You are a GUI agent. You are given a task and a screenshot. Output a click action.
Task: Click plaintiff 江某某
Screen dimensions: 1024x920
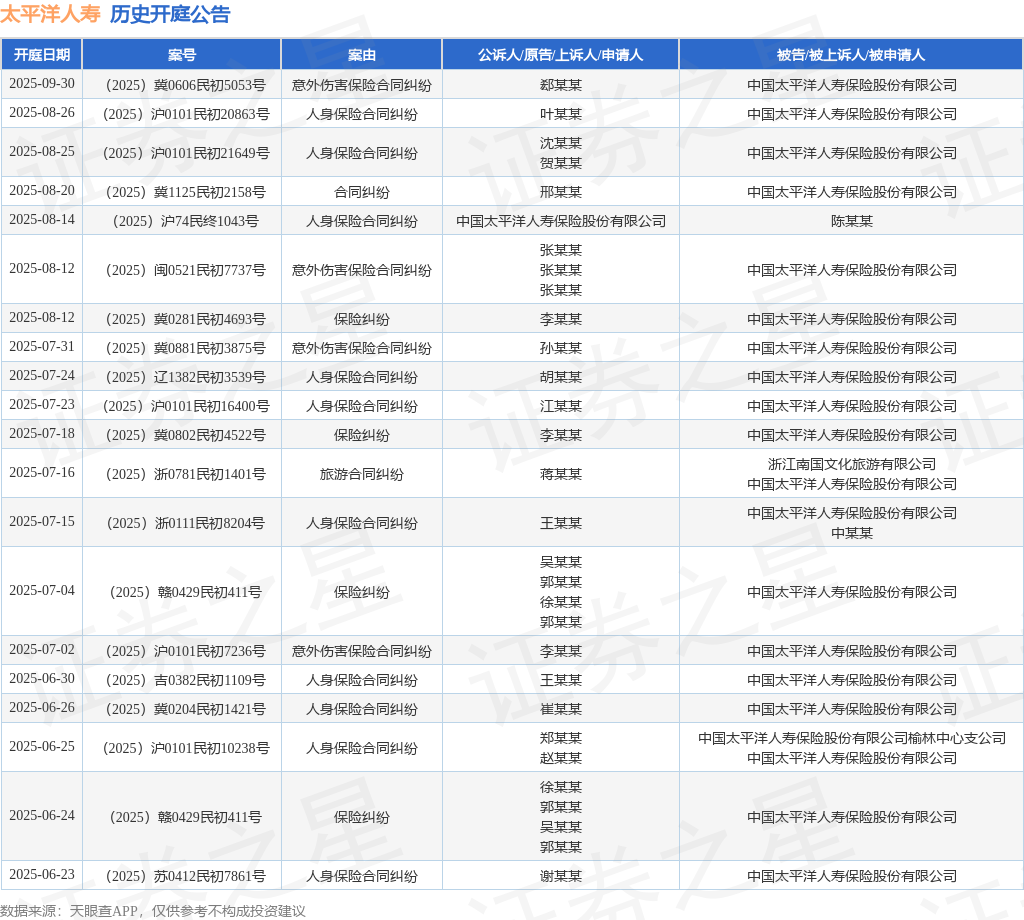pos(560,406)
